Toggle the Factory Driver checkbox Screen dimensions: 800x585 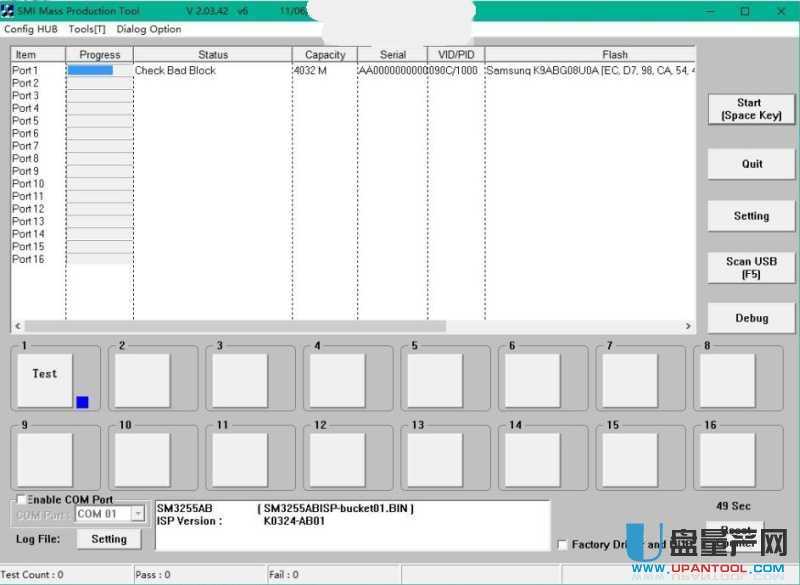pos(562,545)
